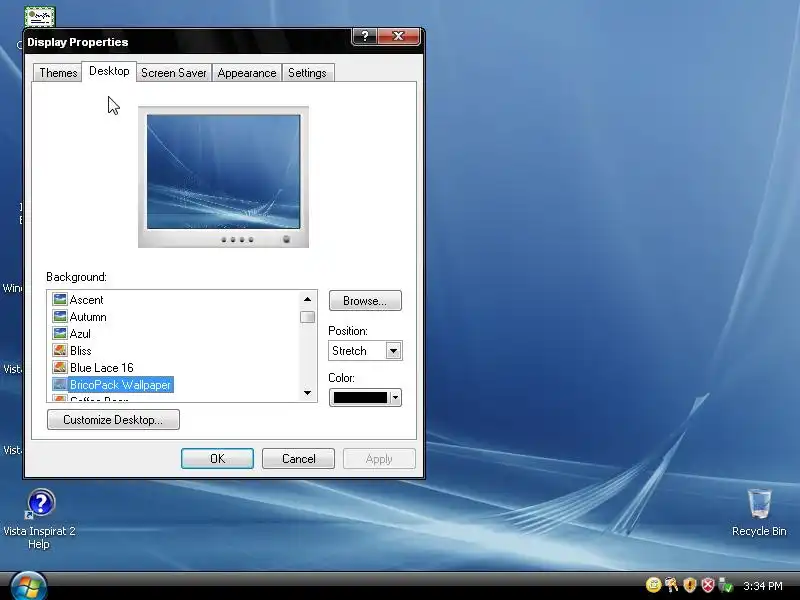Screen dimensions: 800x600
Task: Select Autumn in the Background list
Action: pyautogui.click(x=88, y=316)
